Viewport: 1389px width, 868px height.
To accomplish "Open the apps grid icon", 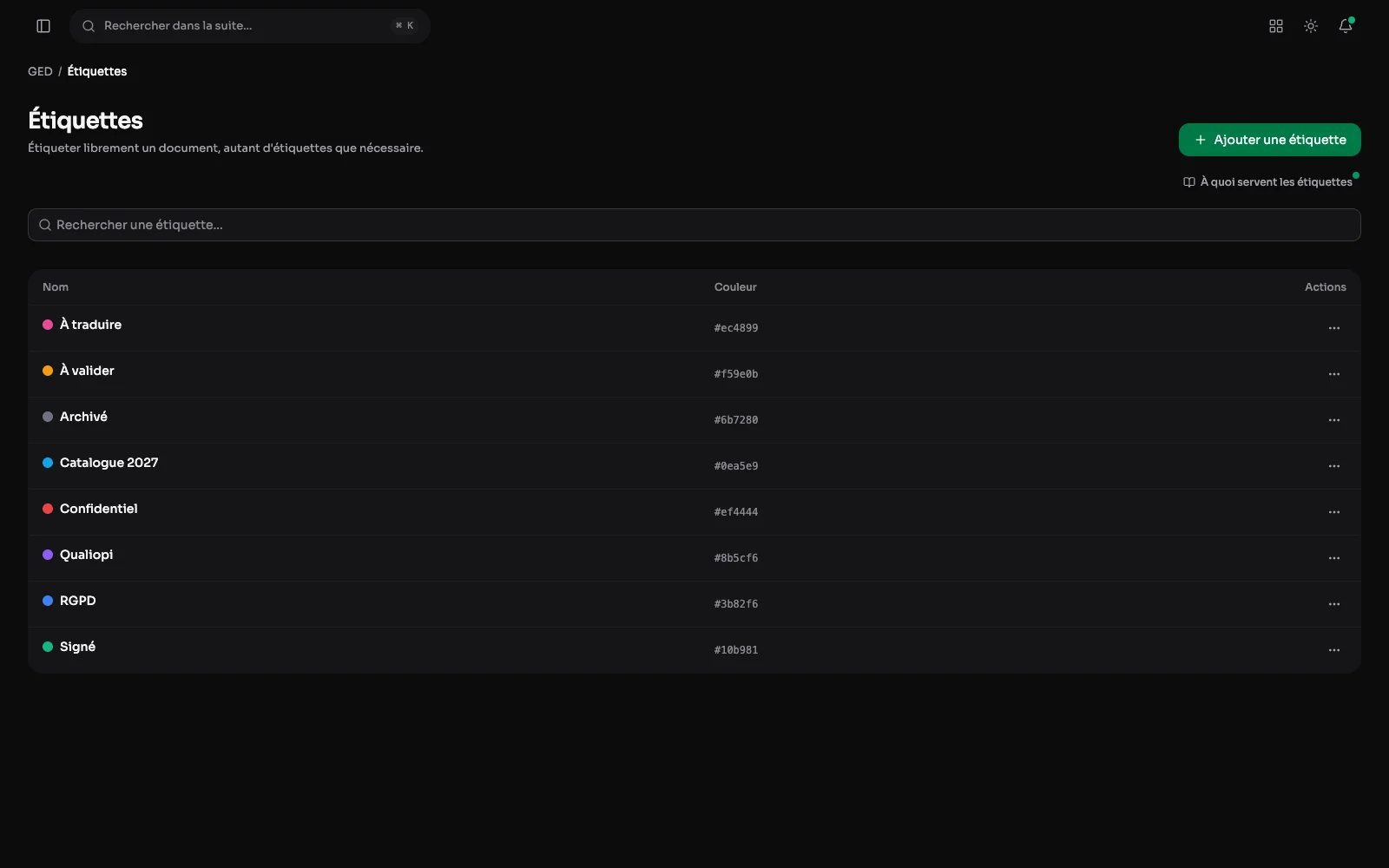I will point(1276,26).
